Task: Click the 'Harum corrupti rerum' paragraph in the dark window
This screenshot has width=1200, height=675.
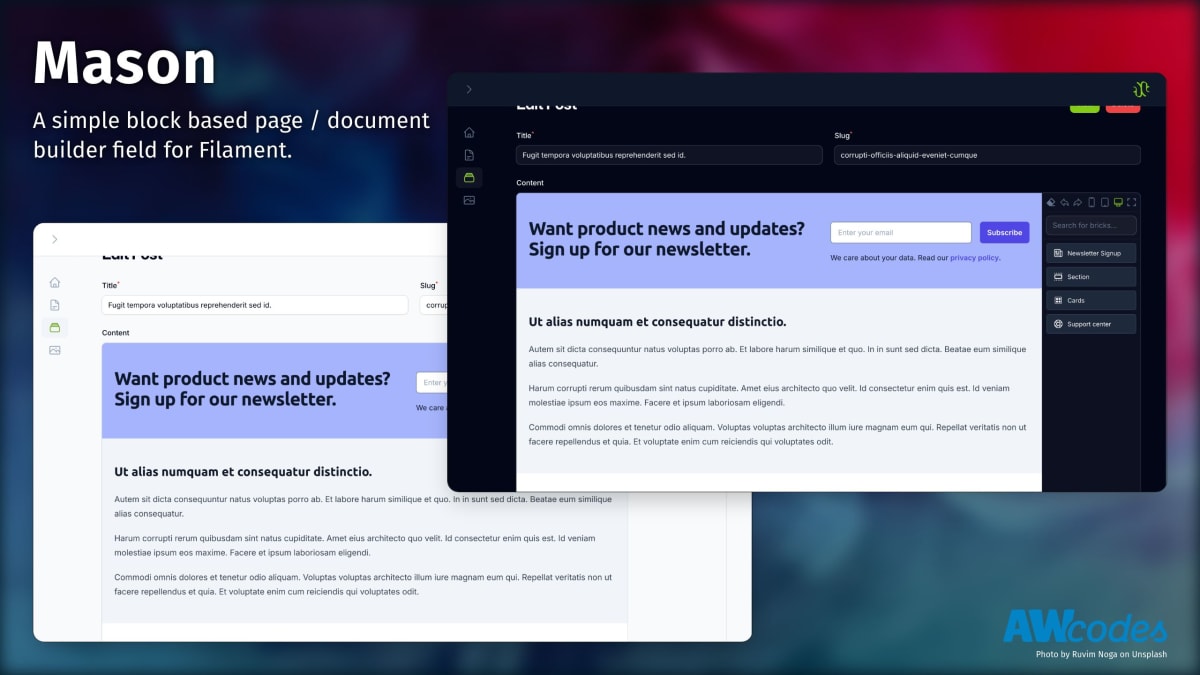Action: pyautogui.click(x=769, y=395)
